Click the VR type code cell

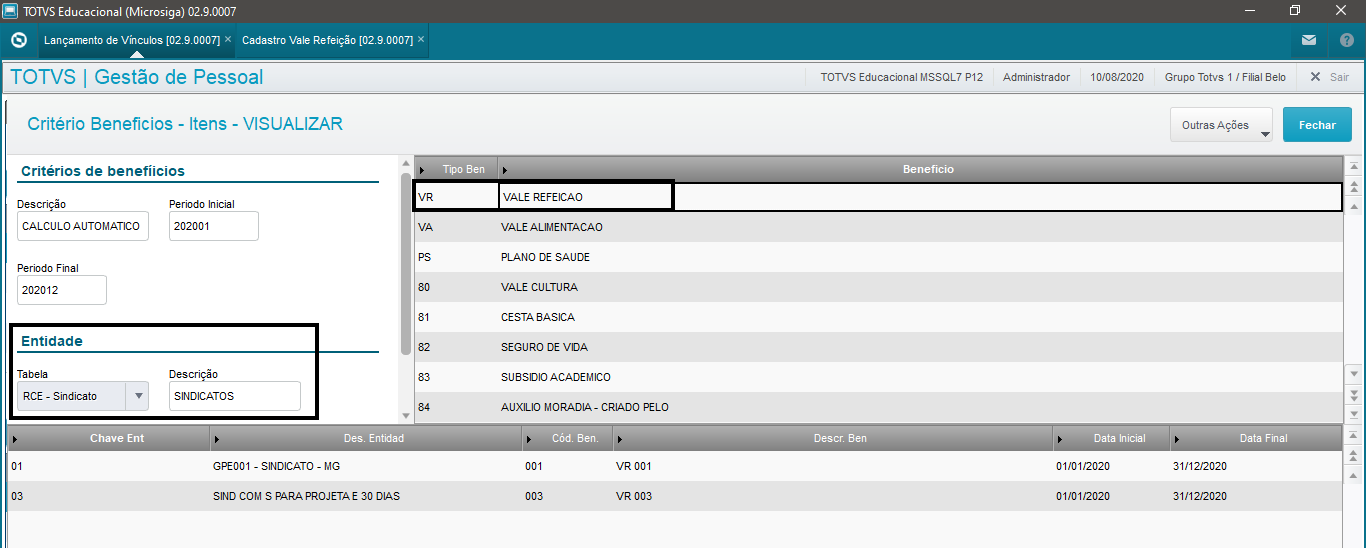point(456,197)
